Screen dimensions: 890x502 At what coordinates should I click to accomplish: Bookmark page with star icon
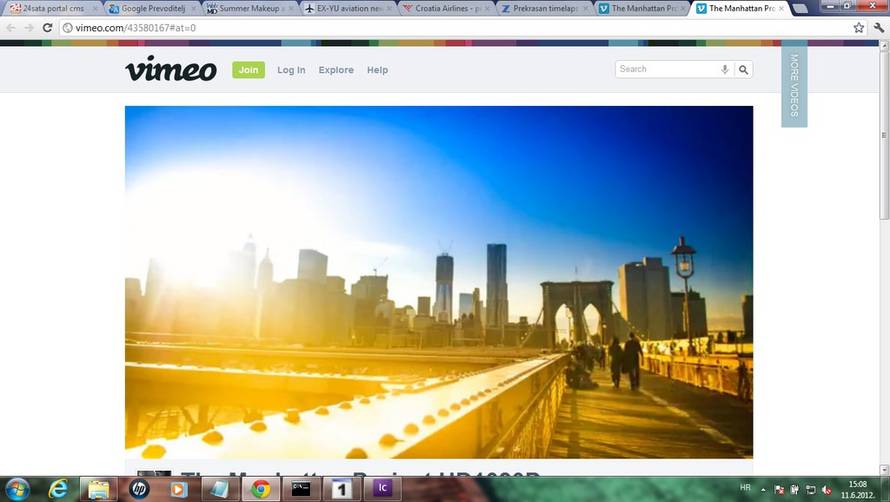click(859, 28)
